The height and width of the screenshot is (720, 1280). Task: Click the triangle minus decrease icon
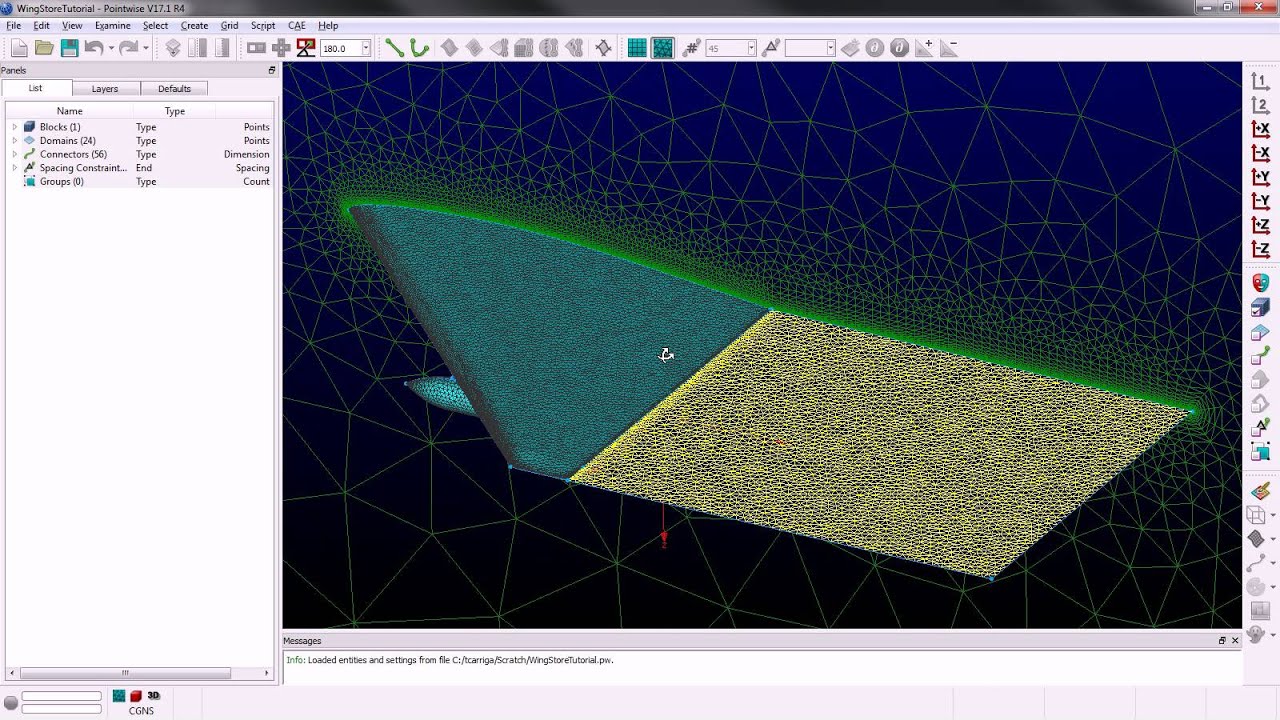pyautogui.click(x=949, y=48)
